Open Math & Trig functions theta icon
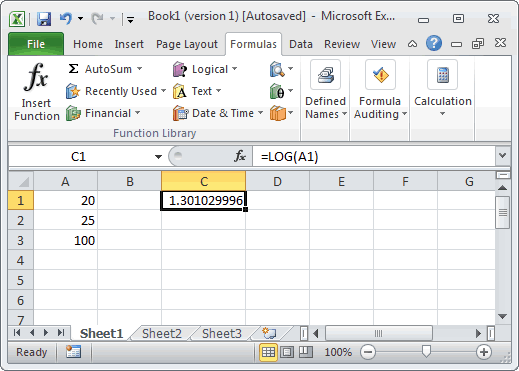 [x=277, y=91]
